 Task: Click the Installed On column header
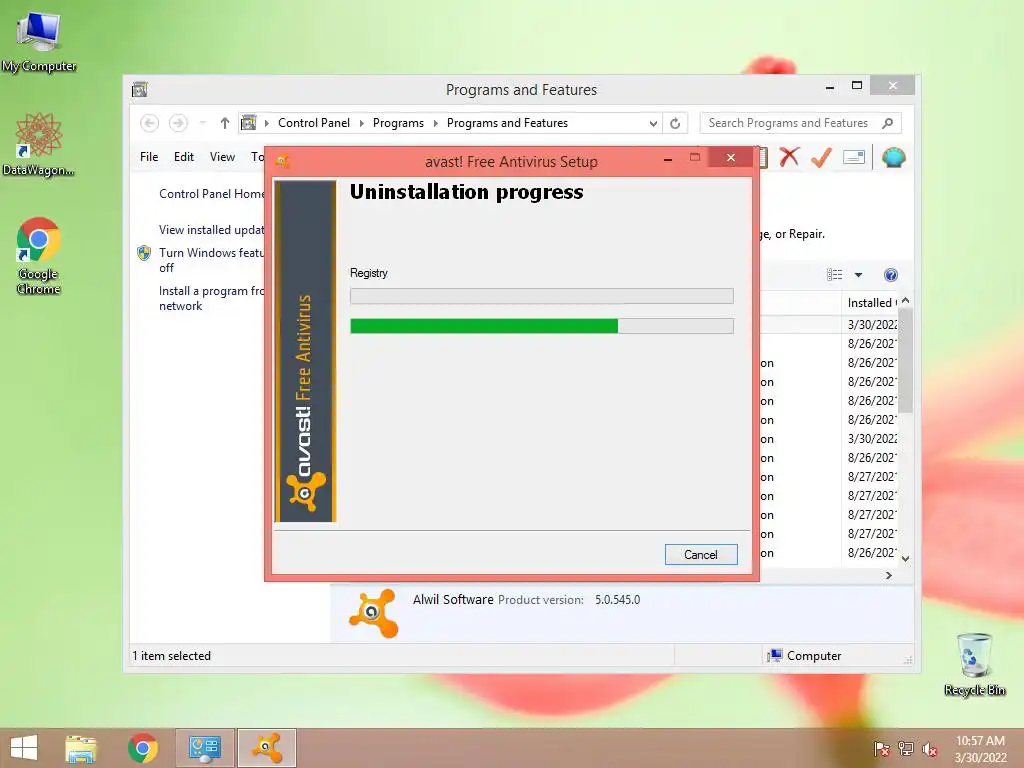[x=871, y=302]
